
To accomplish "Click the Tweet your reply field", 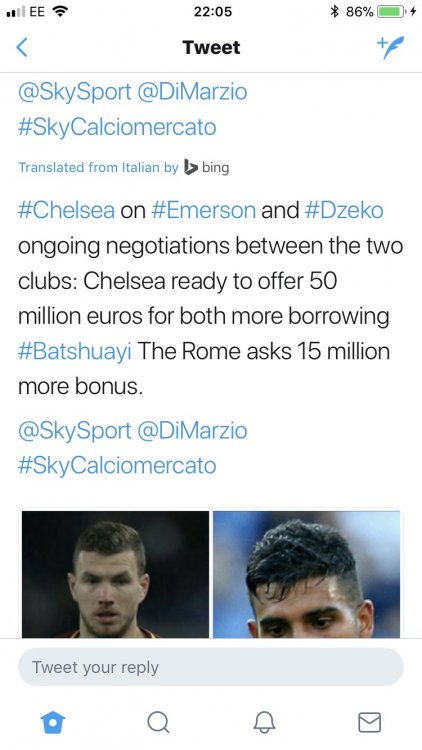I will pos(211,667).
